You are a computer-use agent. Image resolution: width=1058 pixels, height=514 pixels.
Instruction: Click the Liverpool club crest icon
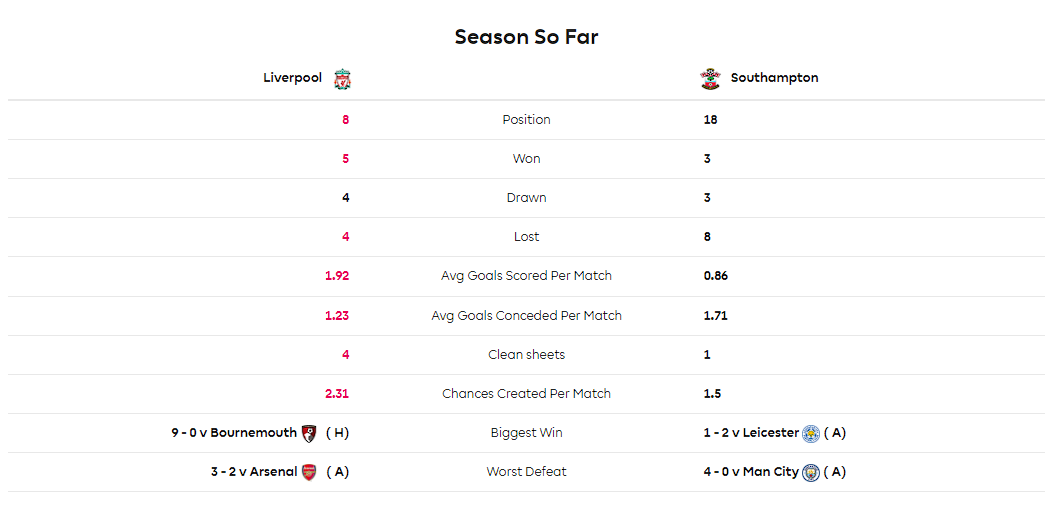point(343,79)
